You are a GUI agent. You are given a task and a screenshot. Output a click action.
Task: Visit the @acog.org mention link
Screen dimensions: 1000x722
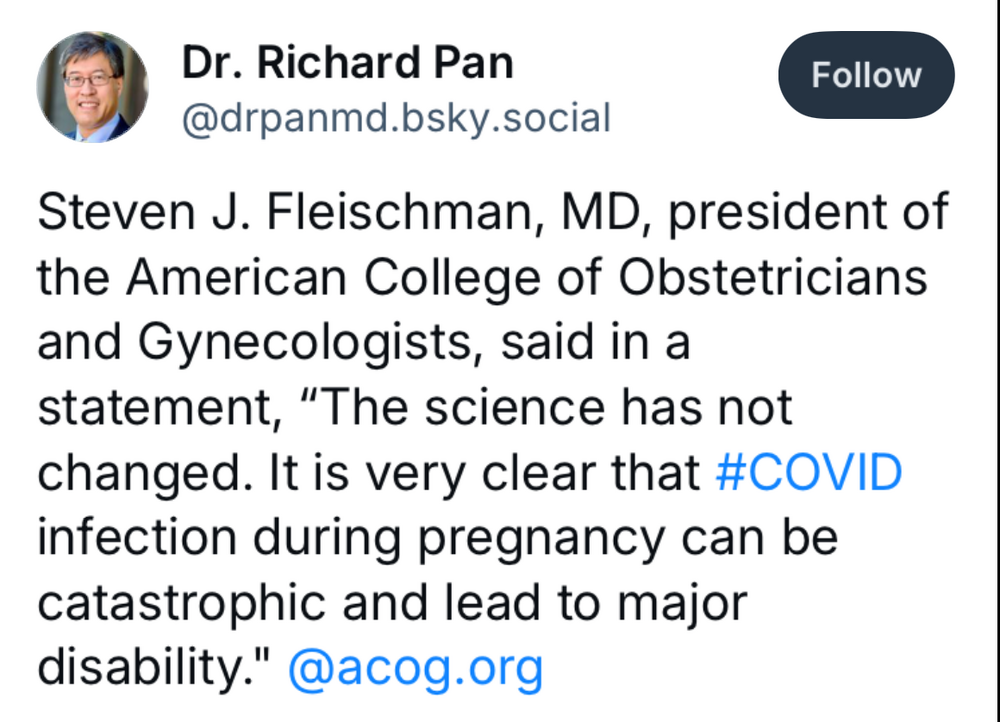(x=415, y=668)
